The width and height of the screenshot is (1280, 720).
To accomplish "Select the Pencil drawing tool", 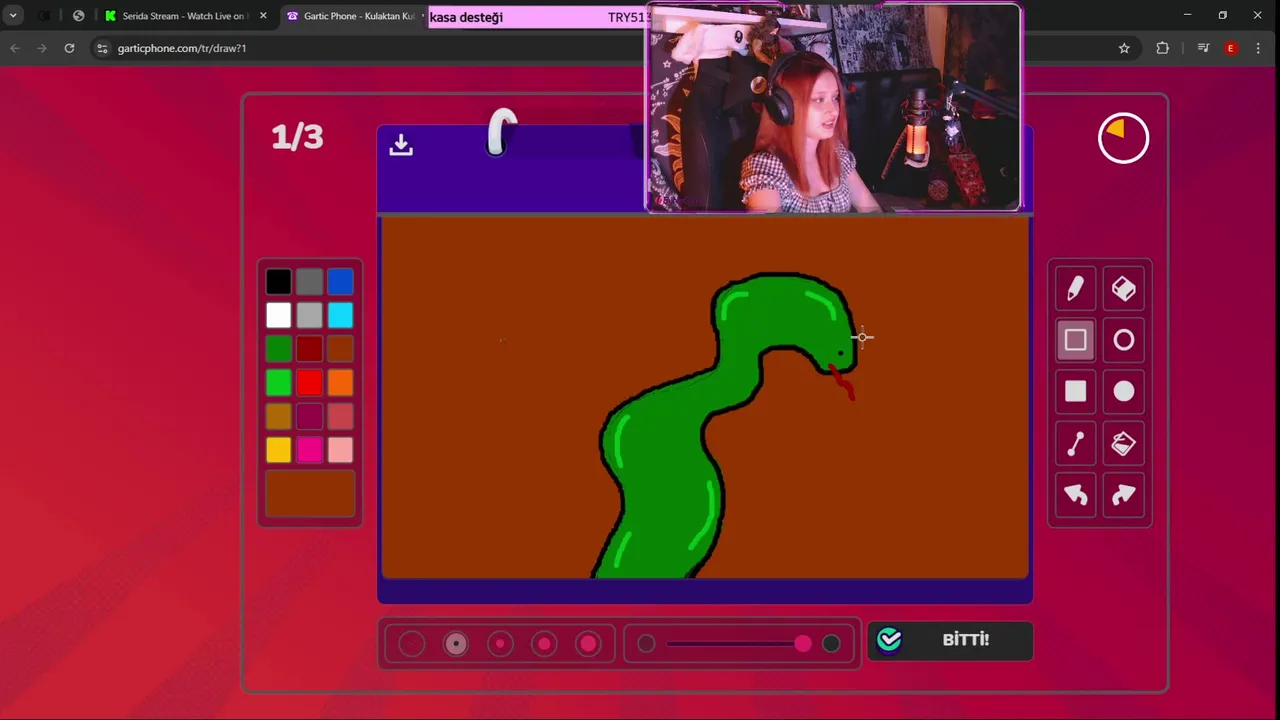I will point(1075,289).
